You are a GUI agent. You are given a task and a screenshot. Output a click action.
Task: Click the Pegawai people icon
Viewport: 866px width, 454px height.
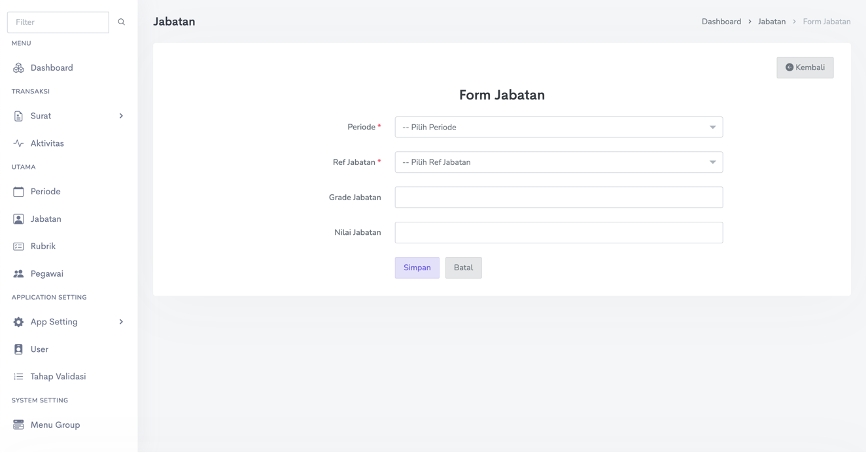[17, 273]
